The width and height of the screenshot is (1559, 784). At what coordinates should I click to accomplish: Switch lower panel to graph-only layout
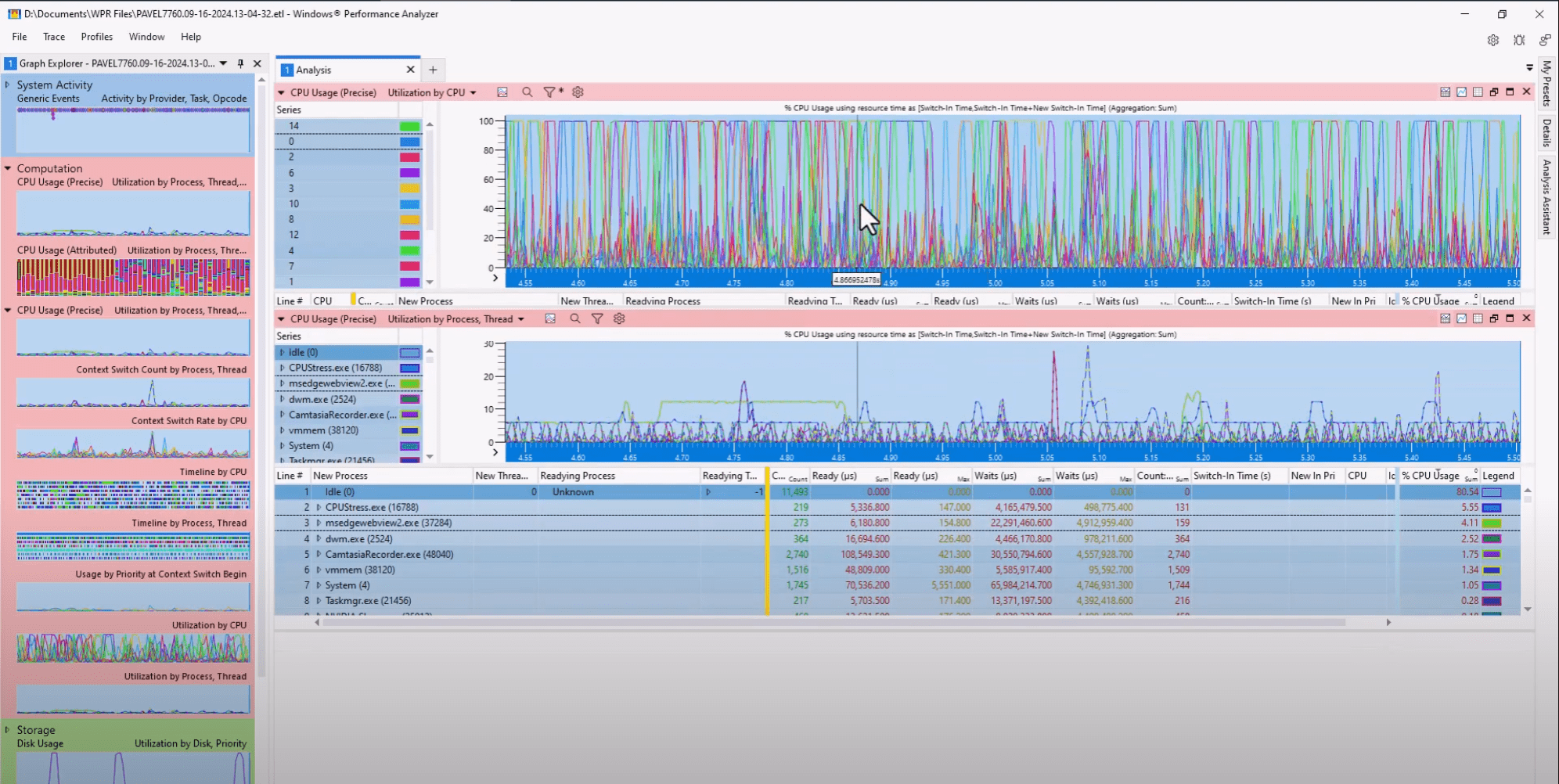(x=1461, y=318)
